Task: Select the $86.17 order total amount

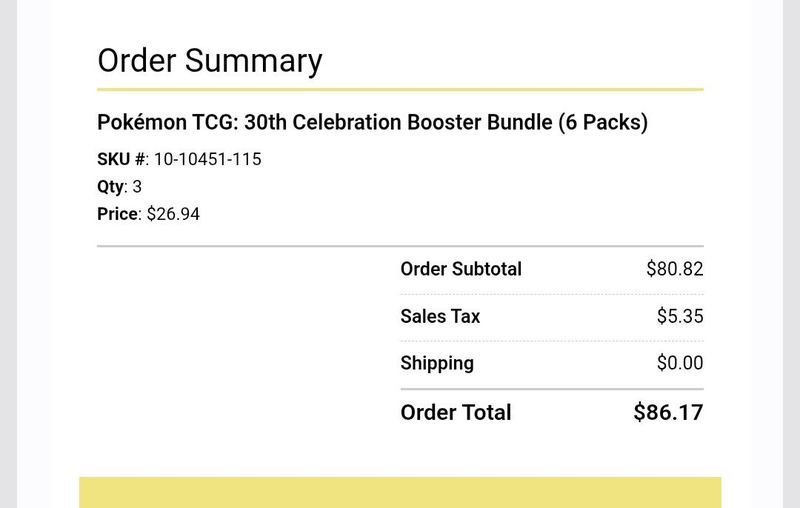Action: click(x=668, y=412)
